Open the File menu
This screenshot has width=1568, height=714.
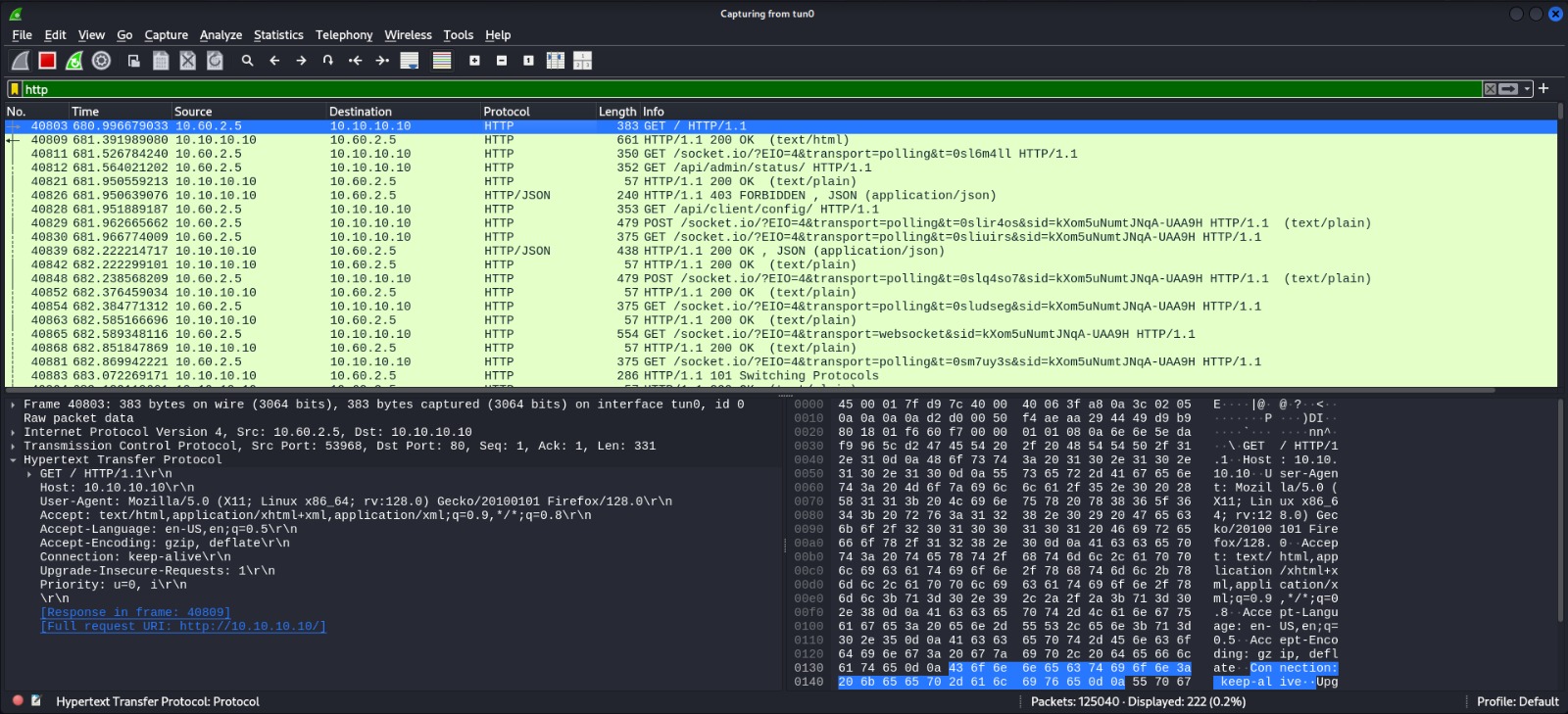point(22,35)
